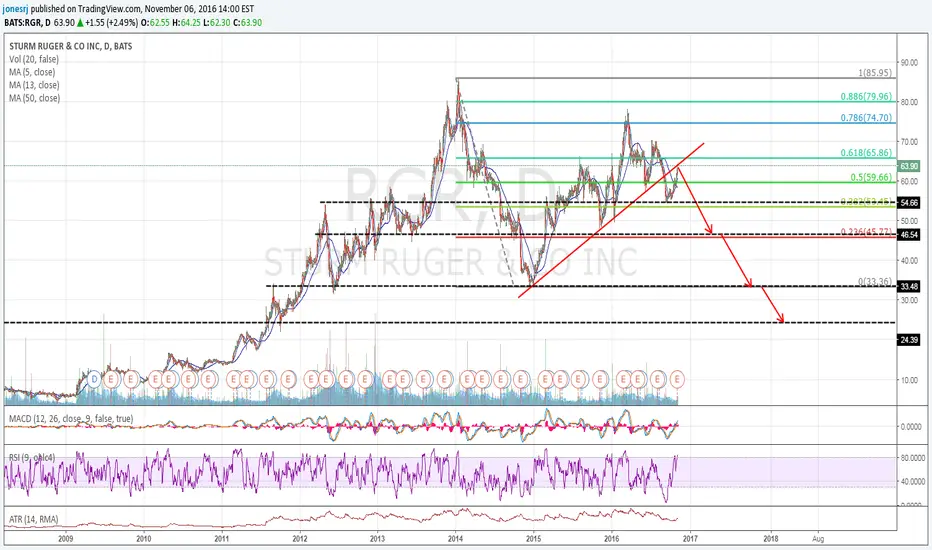Open the jonesrj author link
Image resolution: width=932 pixels, height=550 pixels.
(x=16, y=9)
